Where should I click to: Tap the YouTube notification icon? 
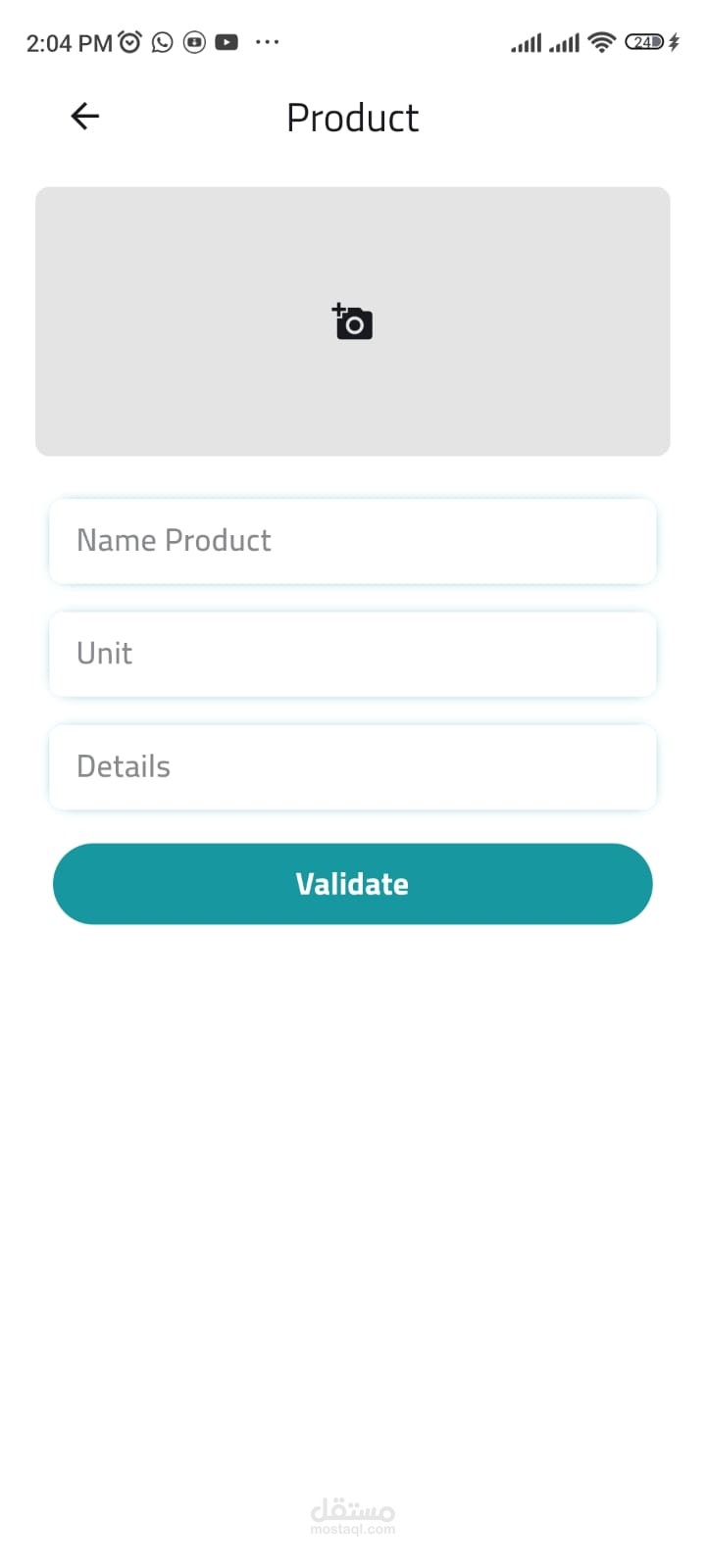click(x=227, y=42)
